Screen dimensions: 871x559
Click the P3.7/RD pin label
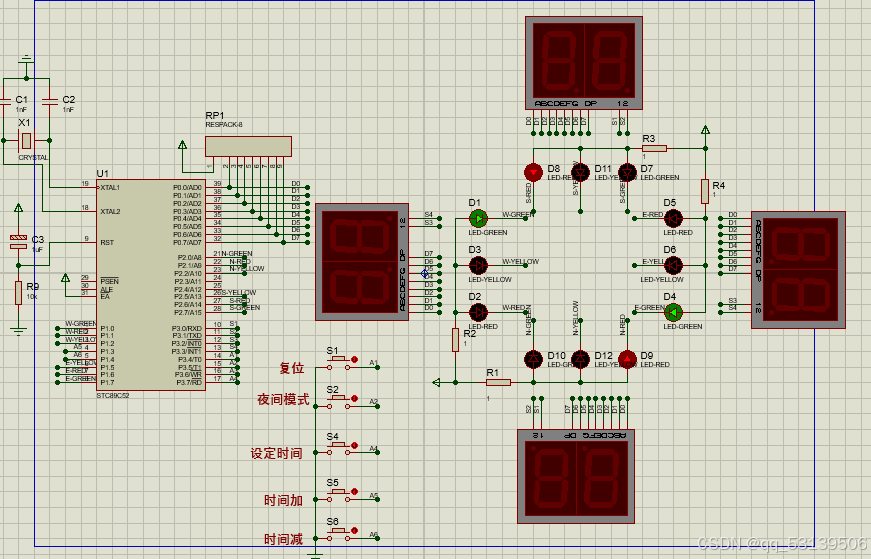[x=189, y=383]
